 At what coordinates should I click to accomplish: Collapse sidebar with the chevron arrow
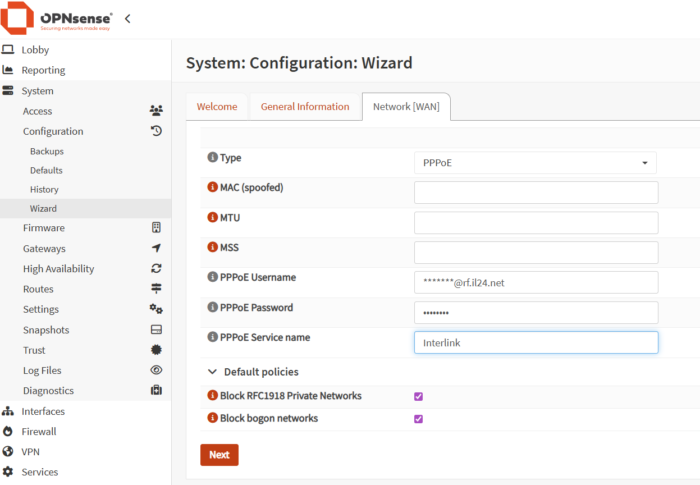(127, 18)
